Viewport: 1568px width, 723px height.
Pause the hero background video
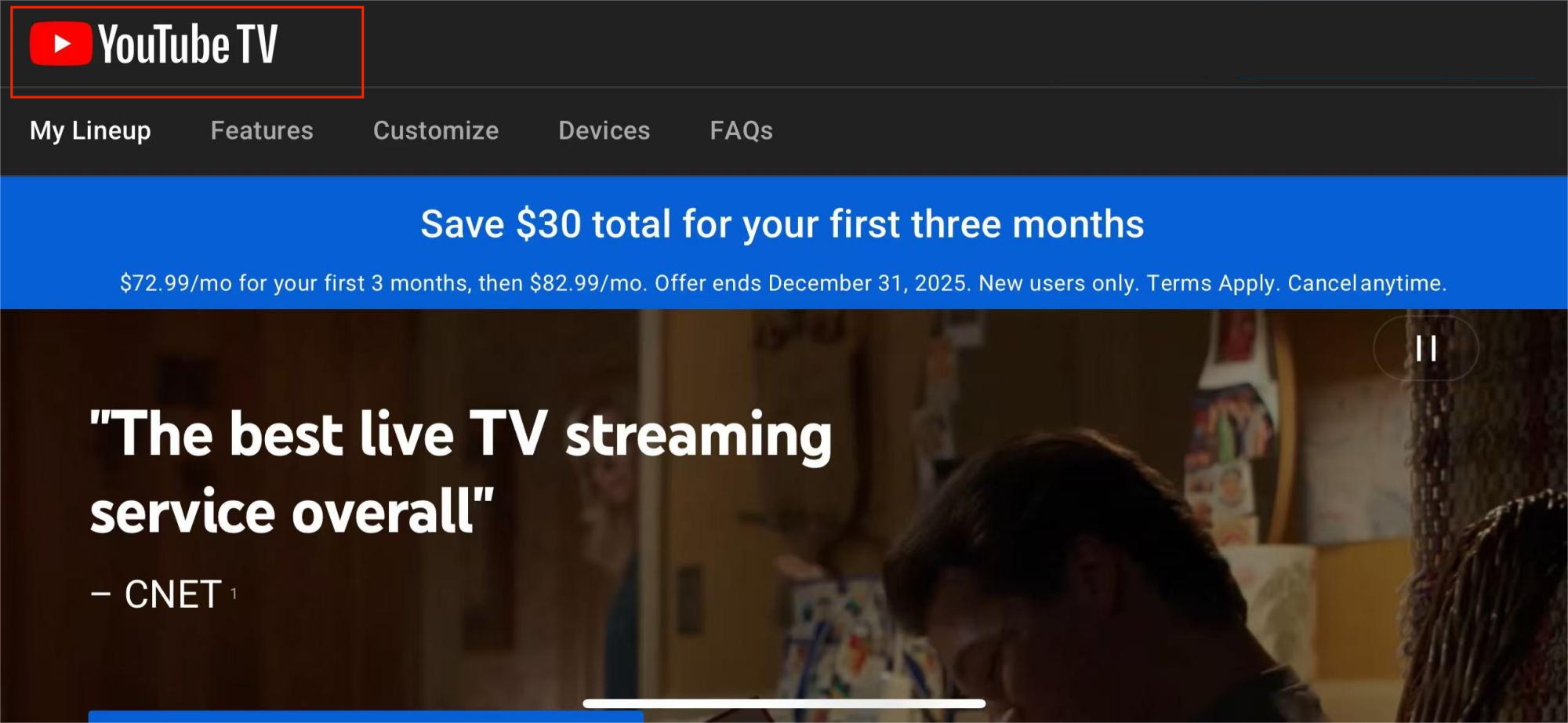point(1426,348)
